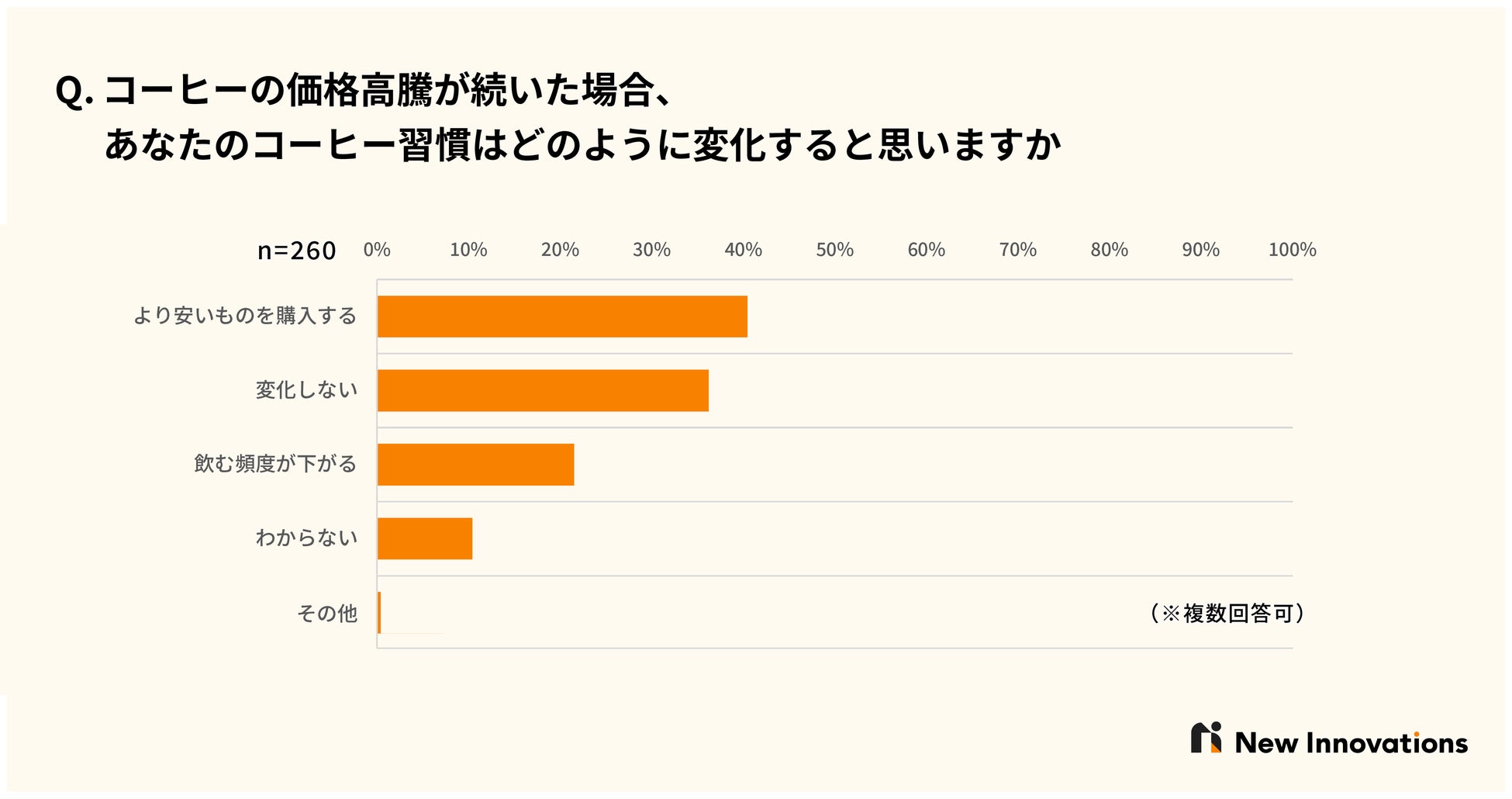The image size is (1512, 799).
Task: Click the 40% axis tick label
Action: tap(743, 250)
